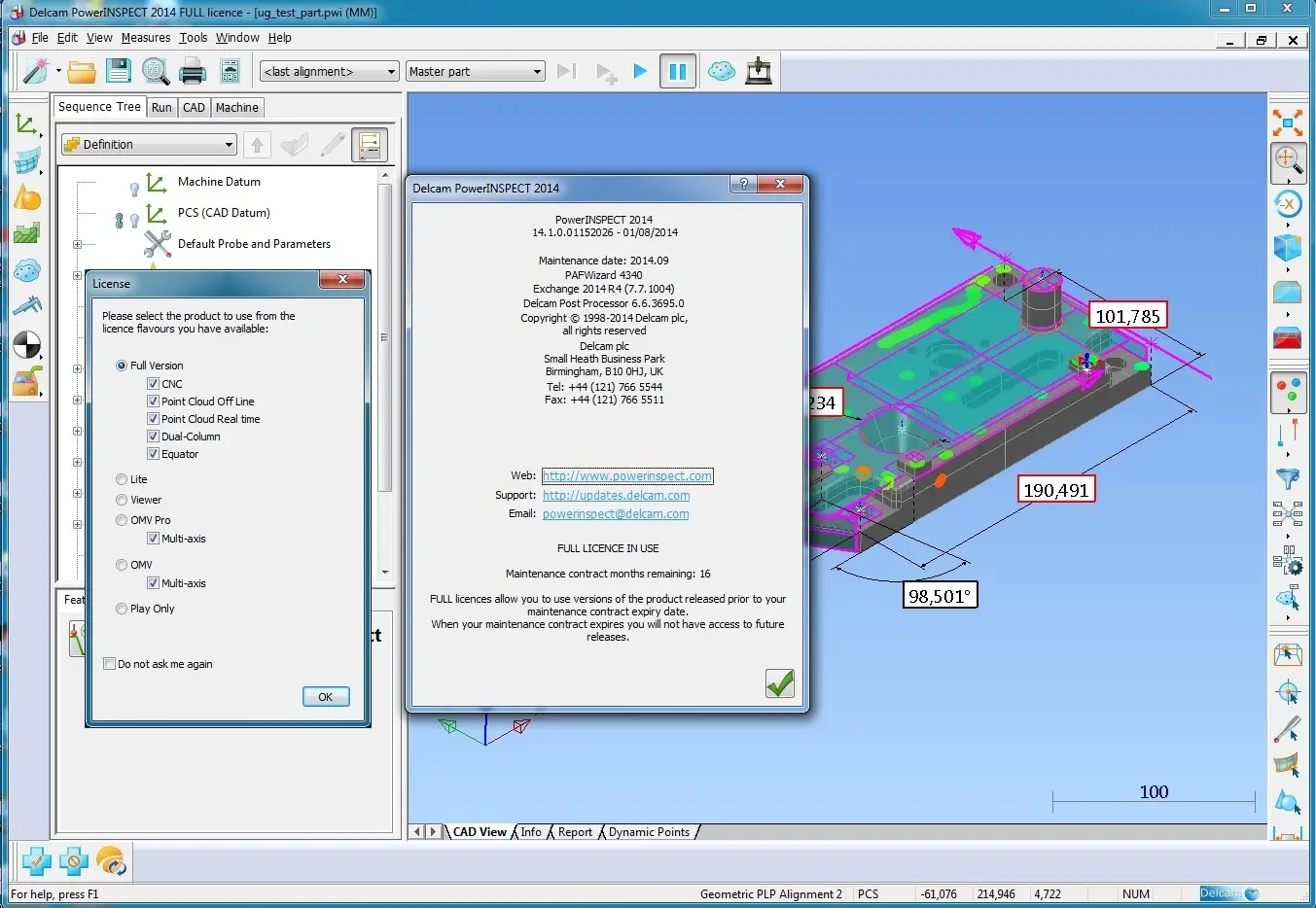
Task: Switch to the Machine tab
Action: click(237, 108)
